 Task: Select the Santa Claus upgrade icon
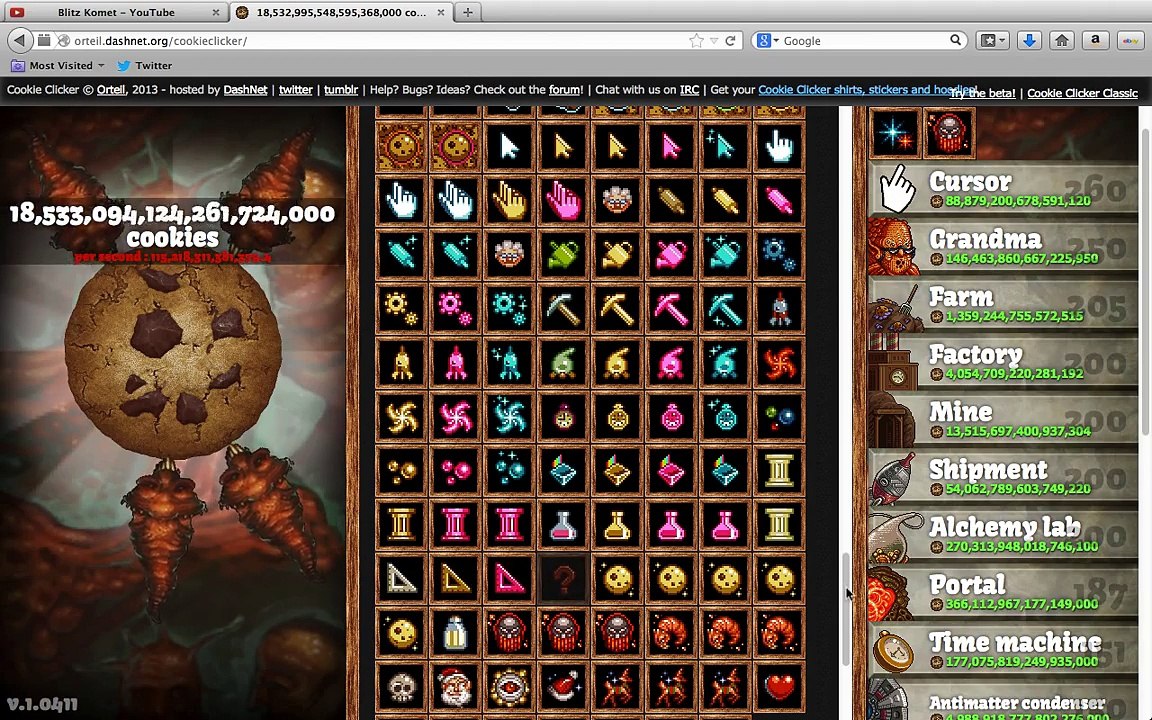[455, 688]
